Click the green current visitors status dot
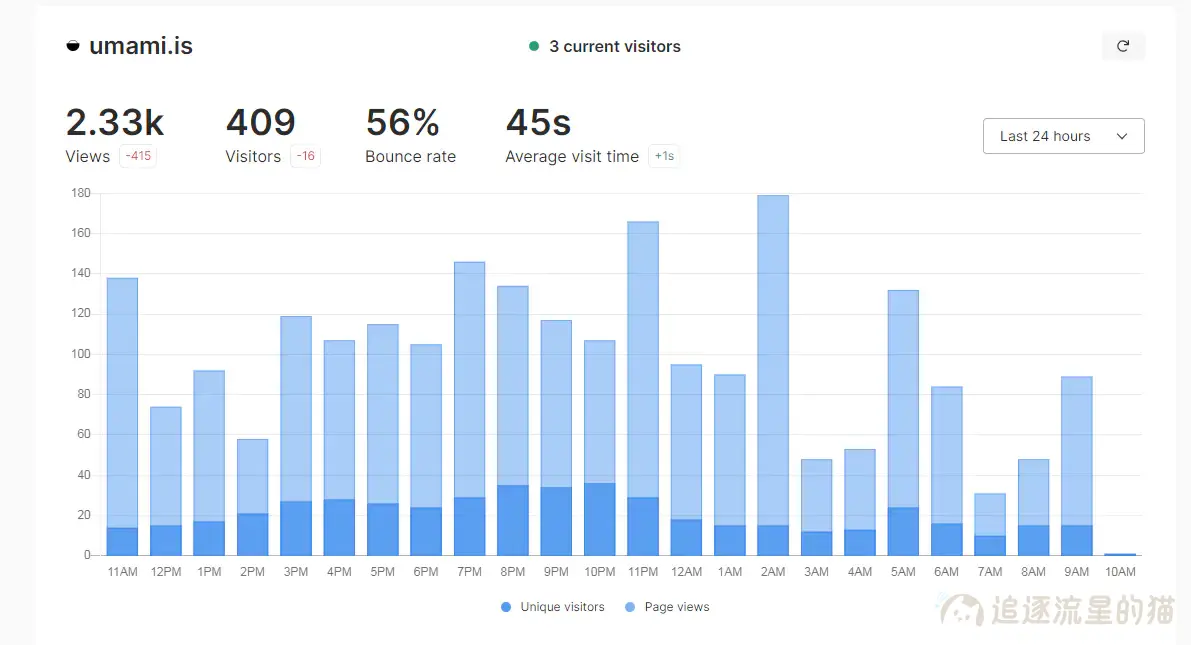 click(x=534, y=46)
